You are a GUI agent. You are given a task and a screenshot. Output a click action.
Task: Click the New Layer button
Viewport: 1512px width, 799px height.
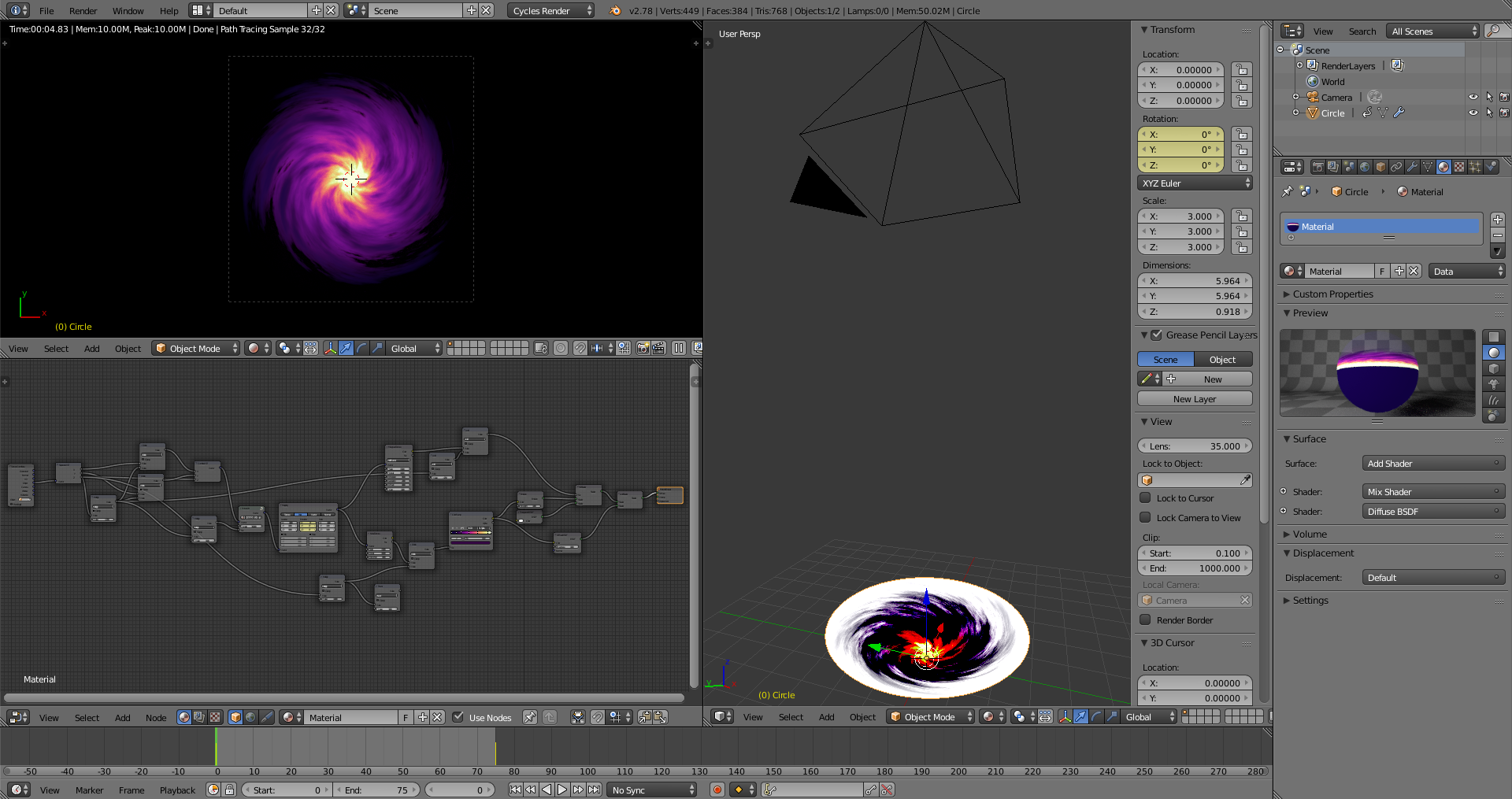coord(1194,399)
